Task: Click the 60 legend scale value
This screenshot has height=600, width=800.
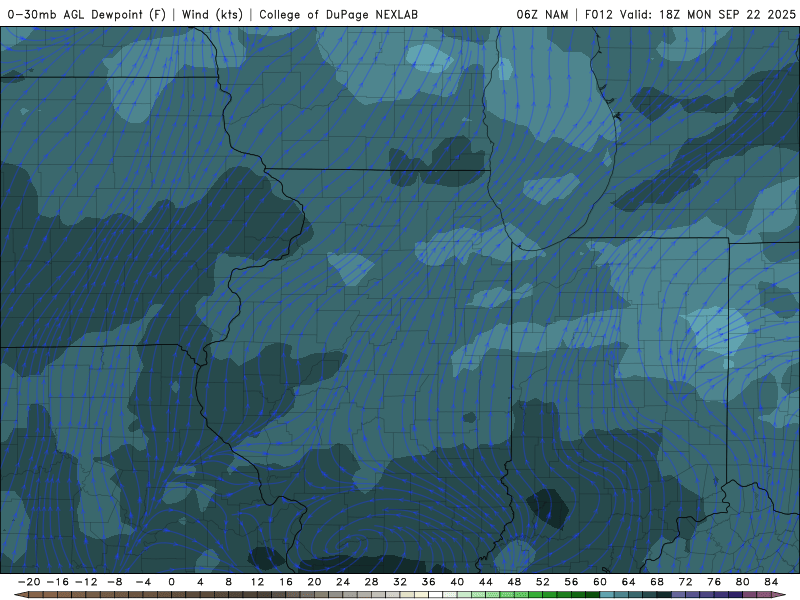Action: coord(600,582)
